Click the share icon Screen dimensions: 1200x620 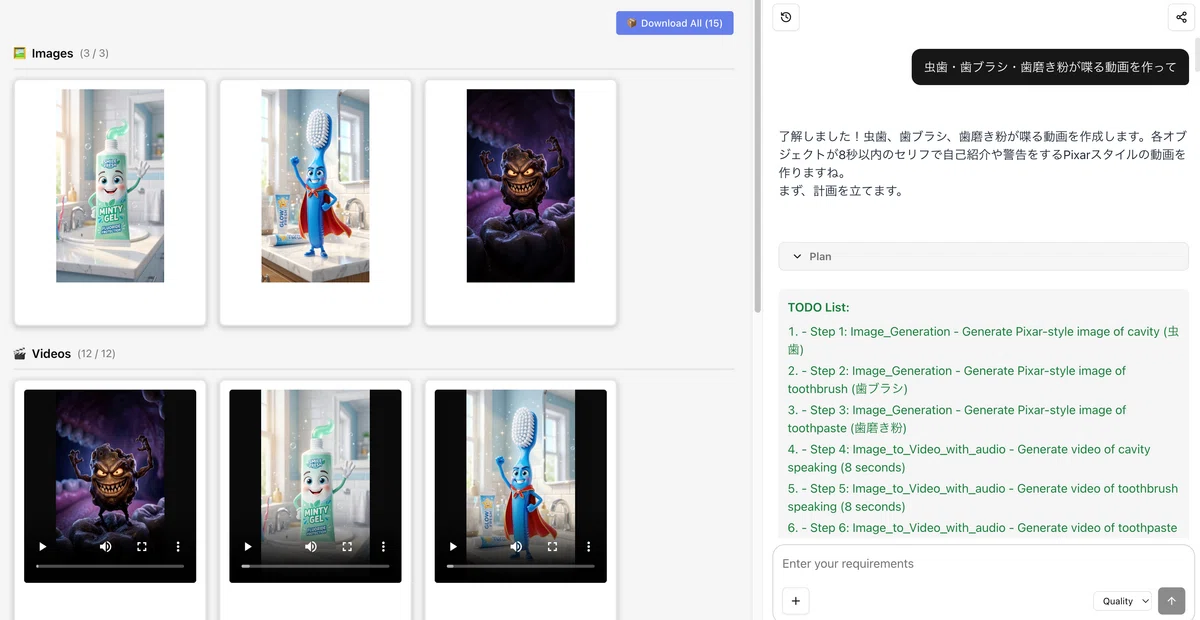coord(1182,17)
